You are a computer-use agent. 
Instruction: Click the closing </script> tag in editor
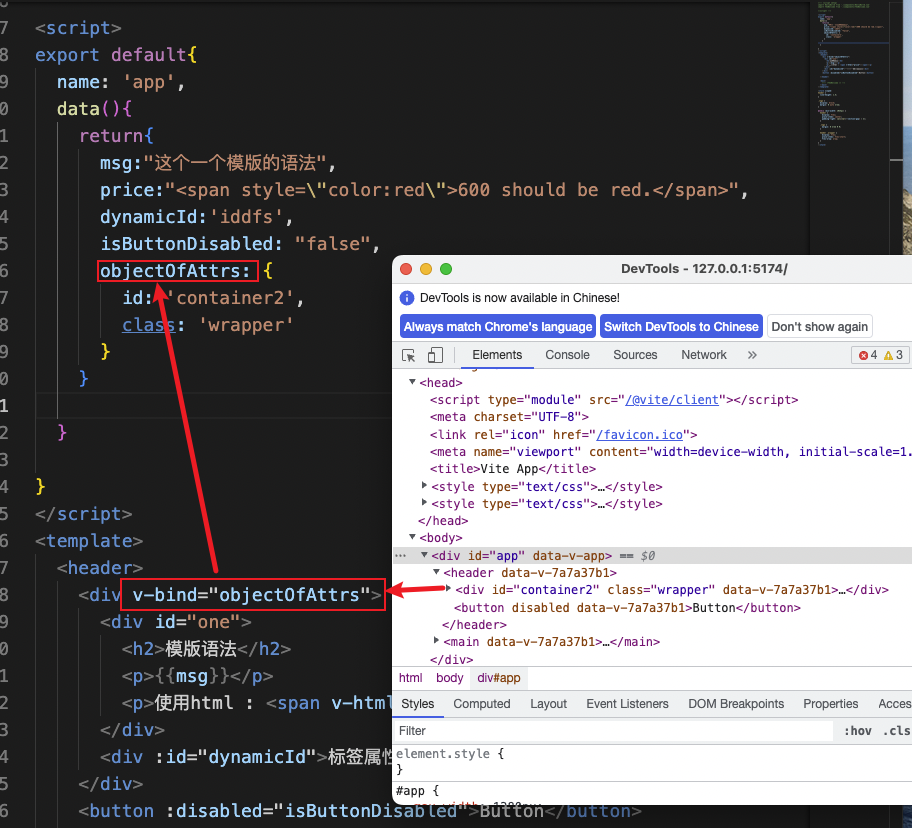click(84, 514)
